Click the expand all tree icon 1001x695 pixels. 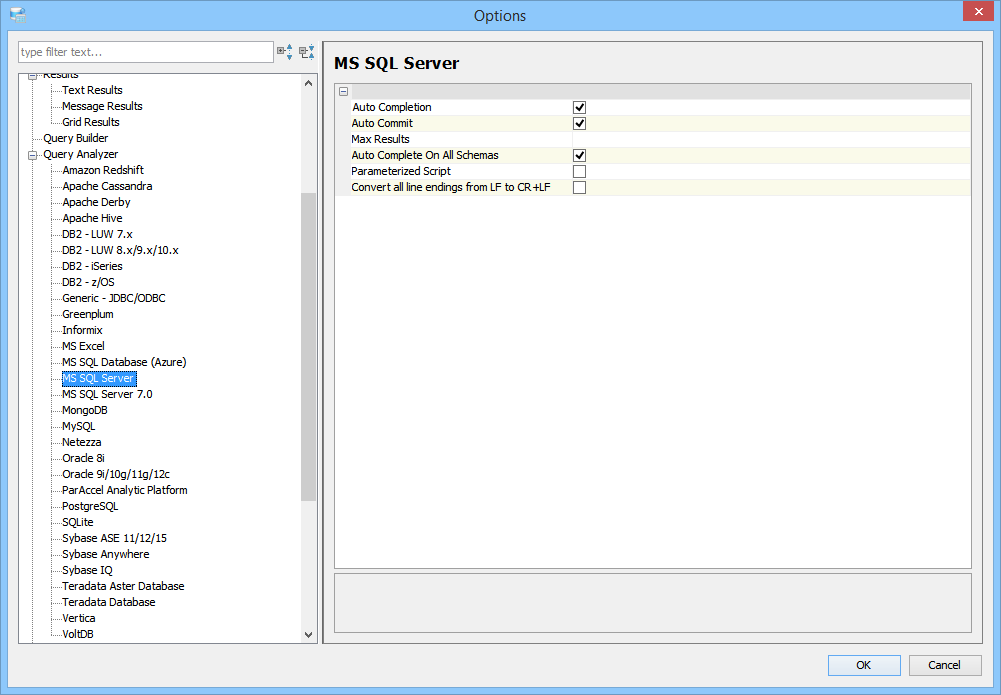point(285,52)
